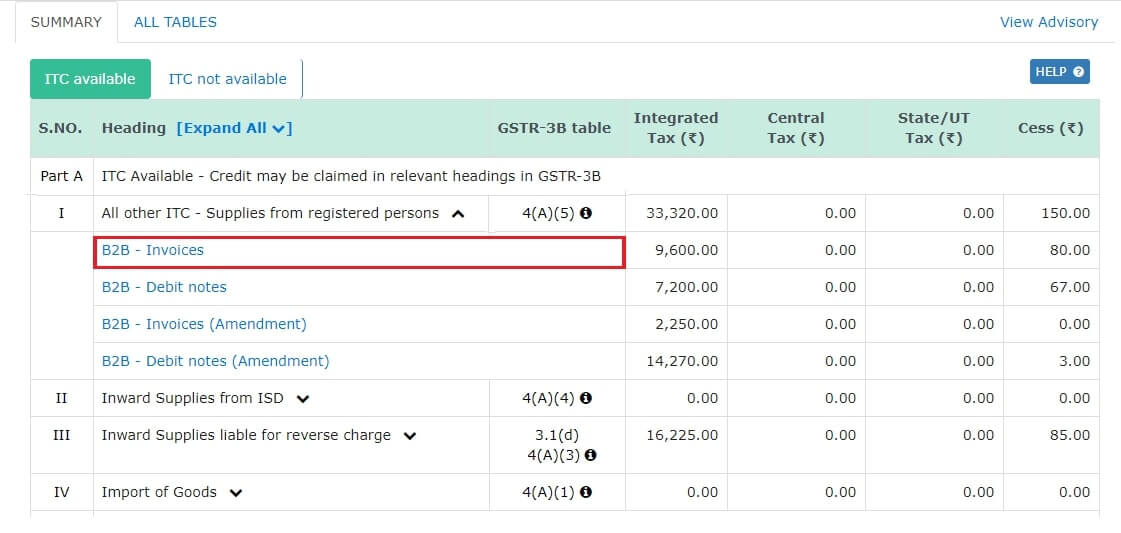Image resolution: width=1121 pixels, height=533 pixels.
Task: Select the ITC available tab
Action: (x=90, y=79)
